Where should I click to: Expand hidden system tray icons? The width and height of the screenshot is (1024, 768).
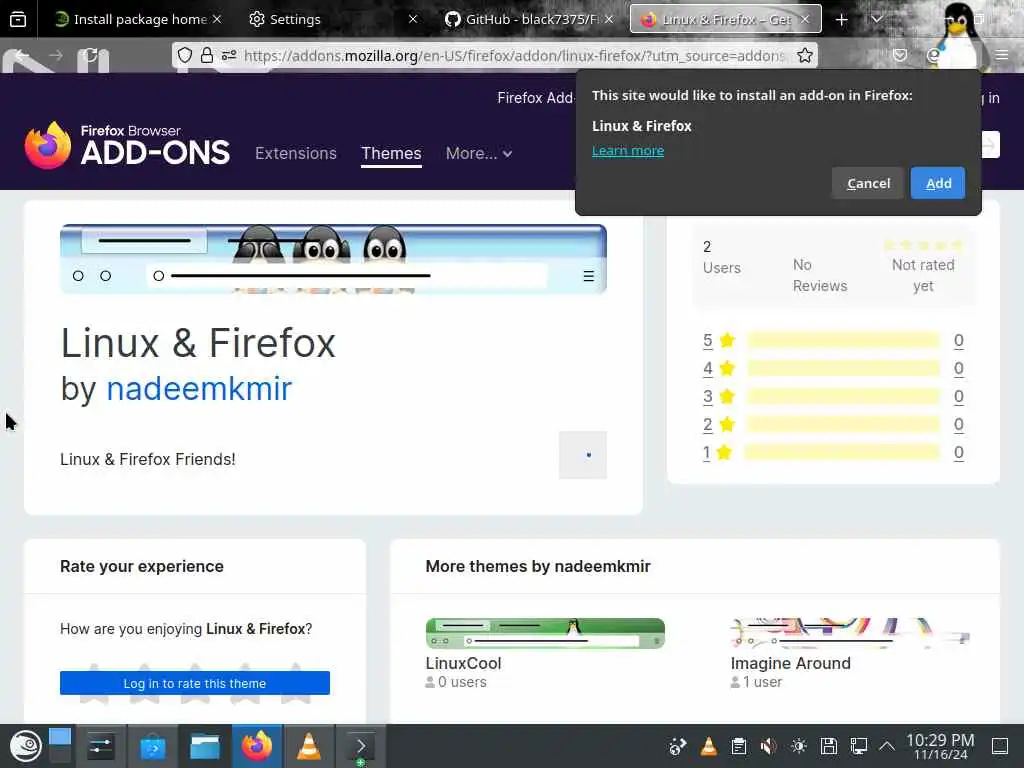pyautogui.click(x=887, y=746)
